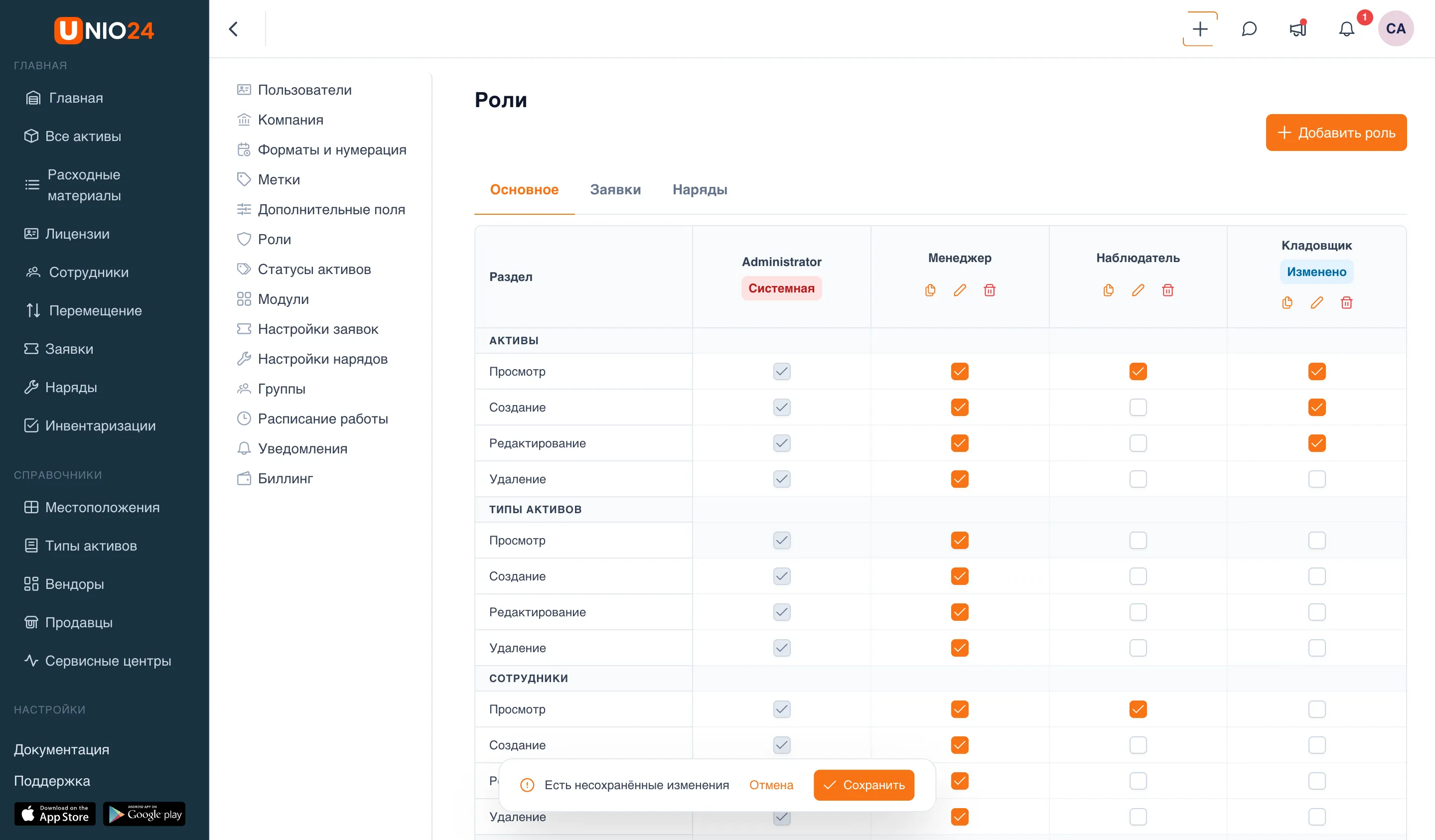Open the chat bubble icon in header
This screenshot has height=840, width=1435.
1249,28
